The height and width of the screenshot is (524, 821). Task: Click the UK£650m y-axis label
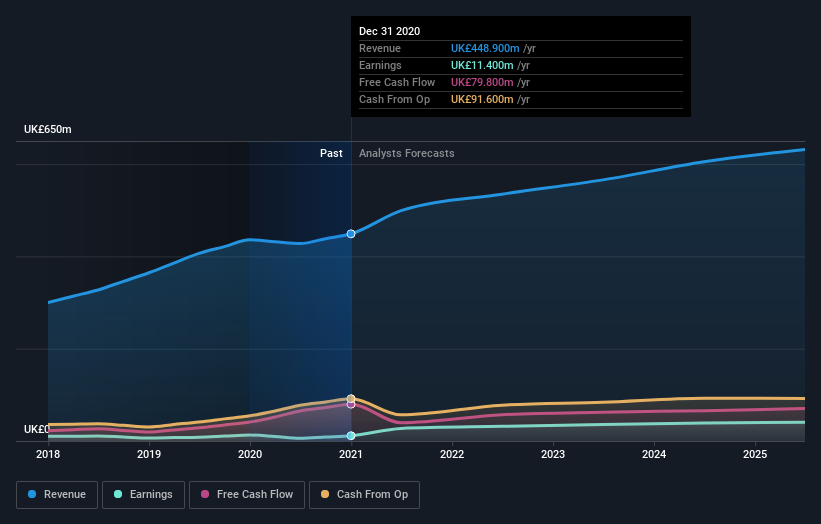(x=48, y=129)
